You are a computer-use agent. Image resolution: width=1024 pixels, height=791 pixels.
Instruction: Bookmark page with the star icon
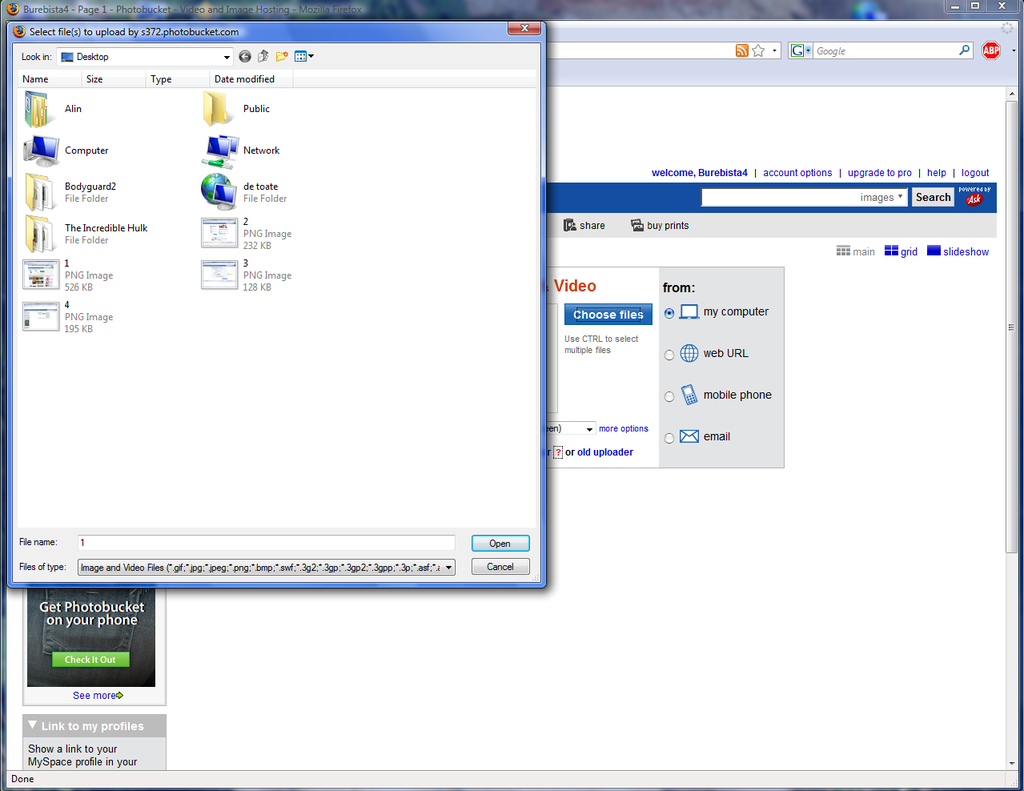pyautogui.click(x=758, y=51)
